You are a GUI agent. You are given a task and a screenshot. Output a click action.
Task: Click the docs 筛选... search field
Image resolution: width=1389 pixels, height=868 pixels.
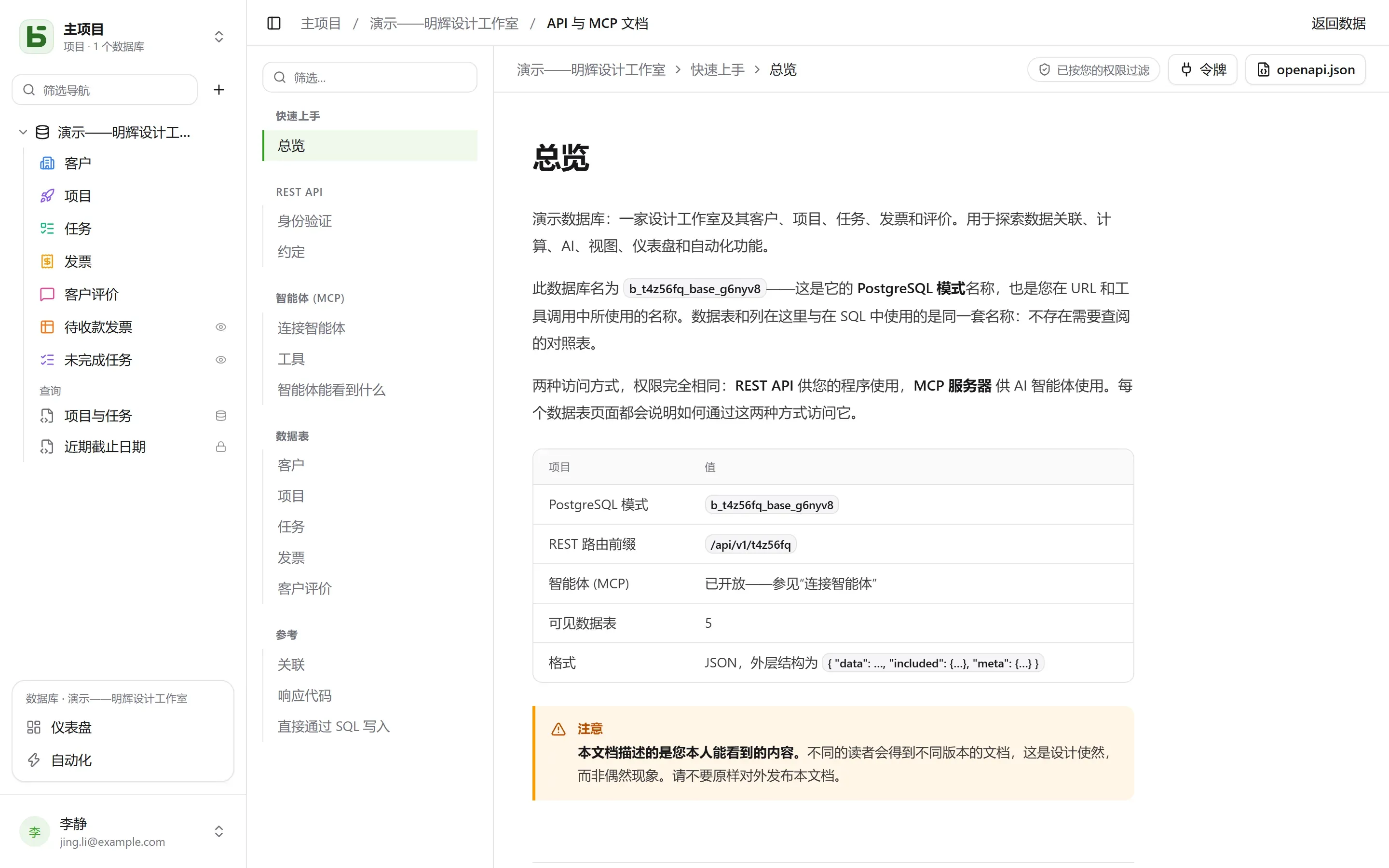pyautogui.click(x=369, y=77)
